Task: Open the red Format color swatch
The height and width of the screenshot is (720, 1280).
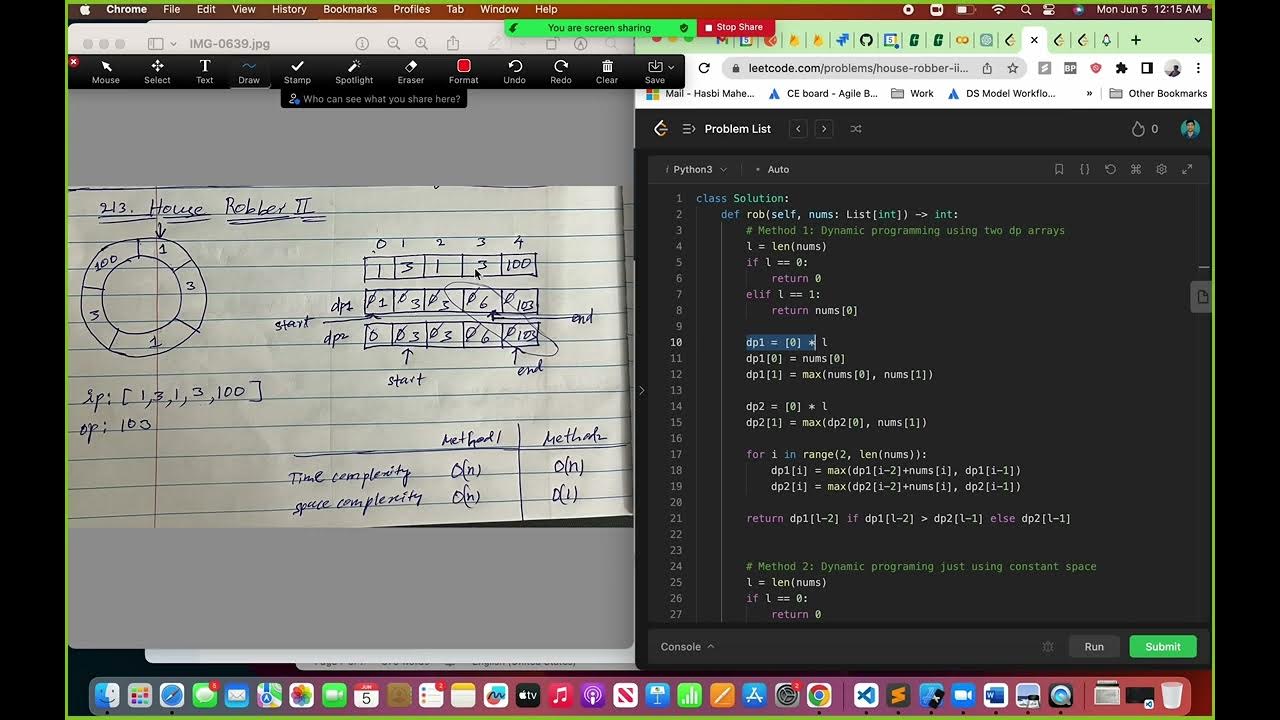Action: [x=463, y=66]
